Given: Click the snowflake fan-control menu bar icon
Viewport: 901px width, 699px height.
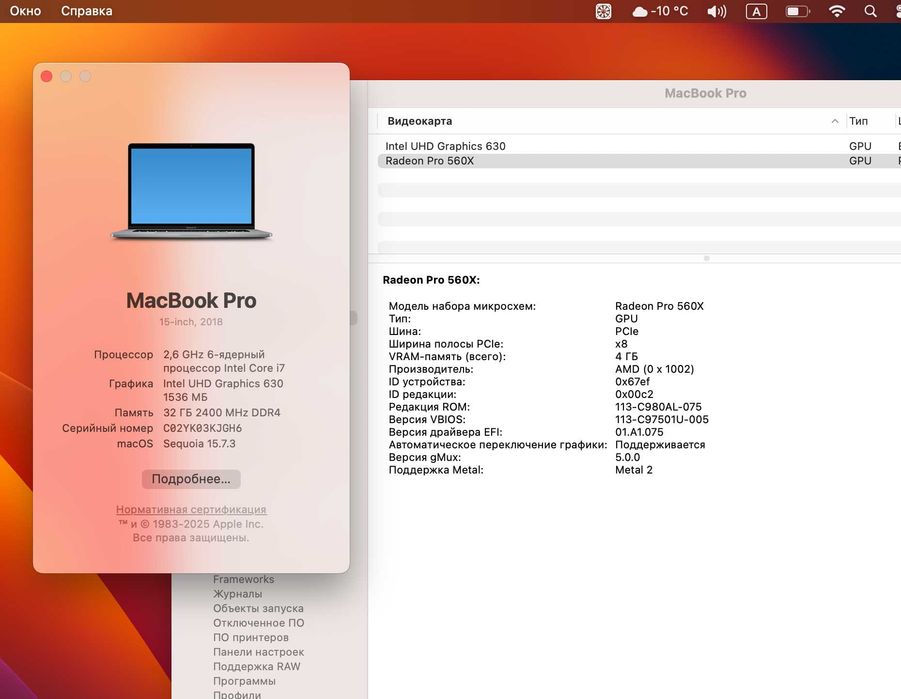Looking at the screenshot, I should [603, 11].
